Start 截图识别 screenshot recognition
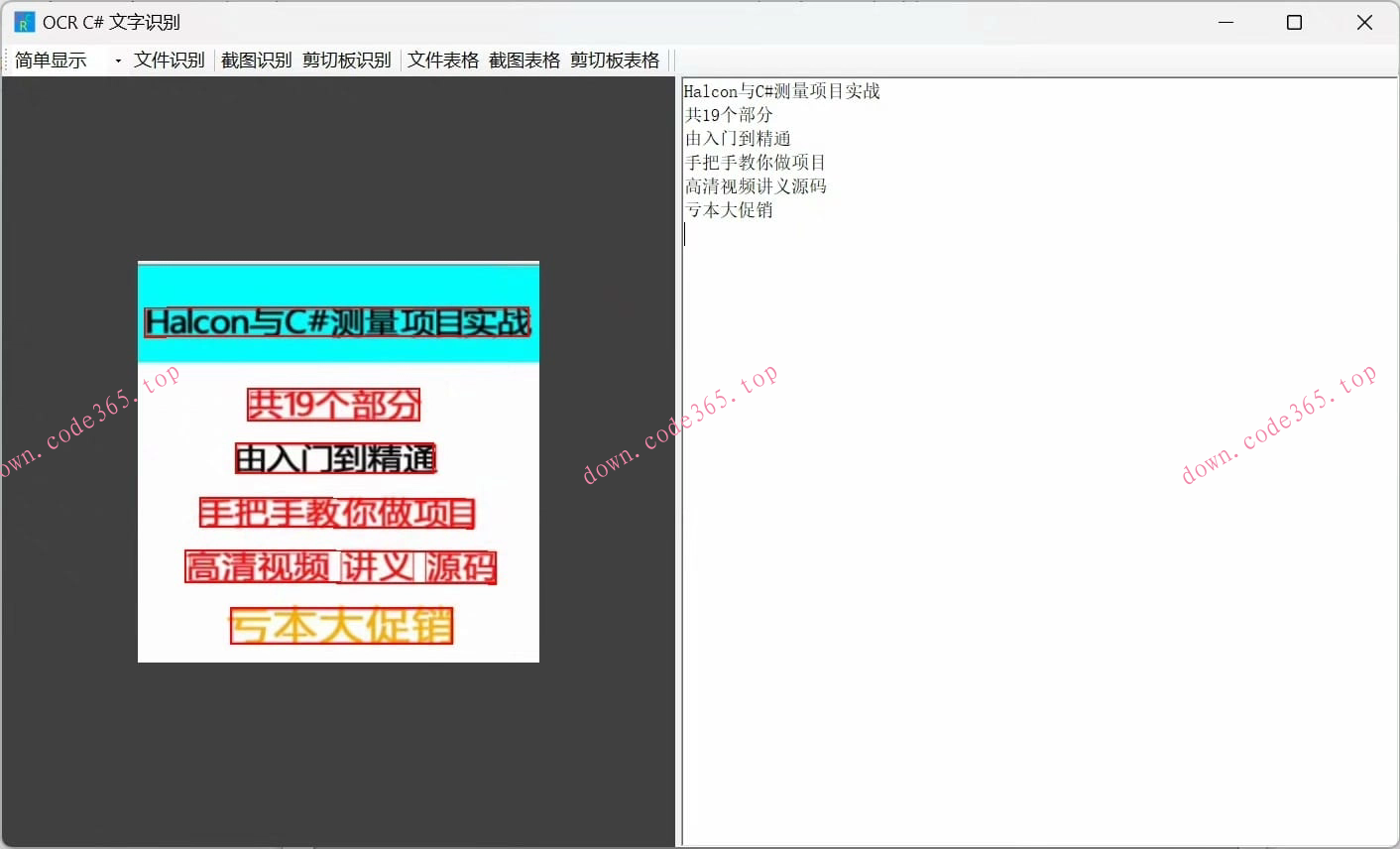 pyautogui.click(x=257, y=60)
